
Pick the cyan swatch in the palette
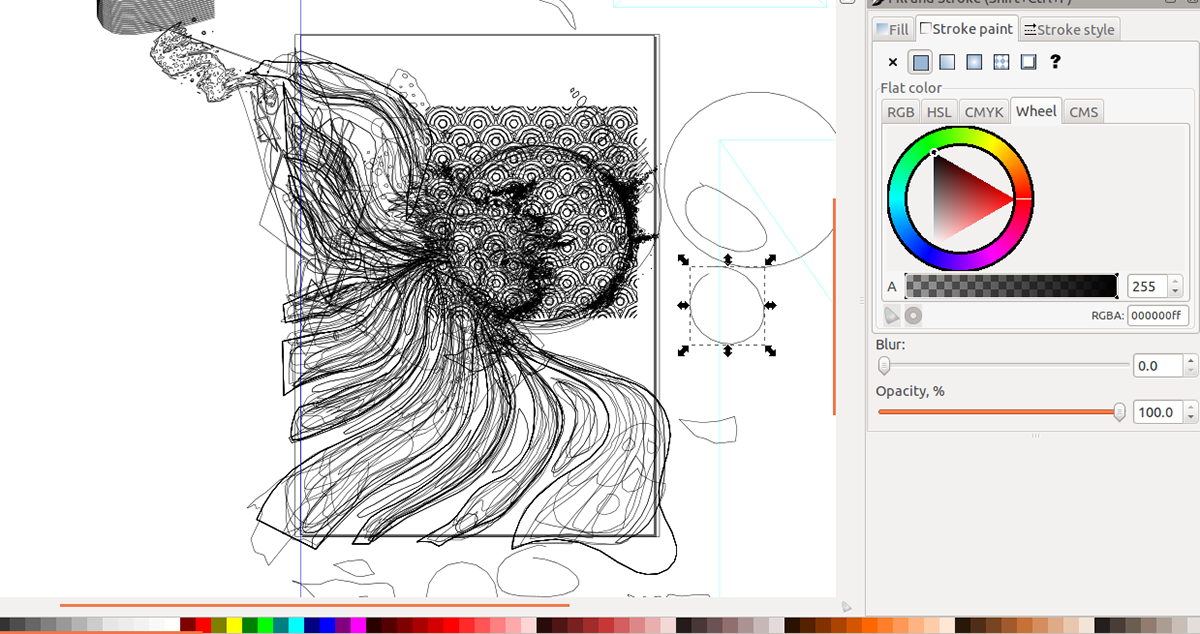point(296,625)
